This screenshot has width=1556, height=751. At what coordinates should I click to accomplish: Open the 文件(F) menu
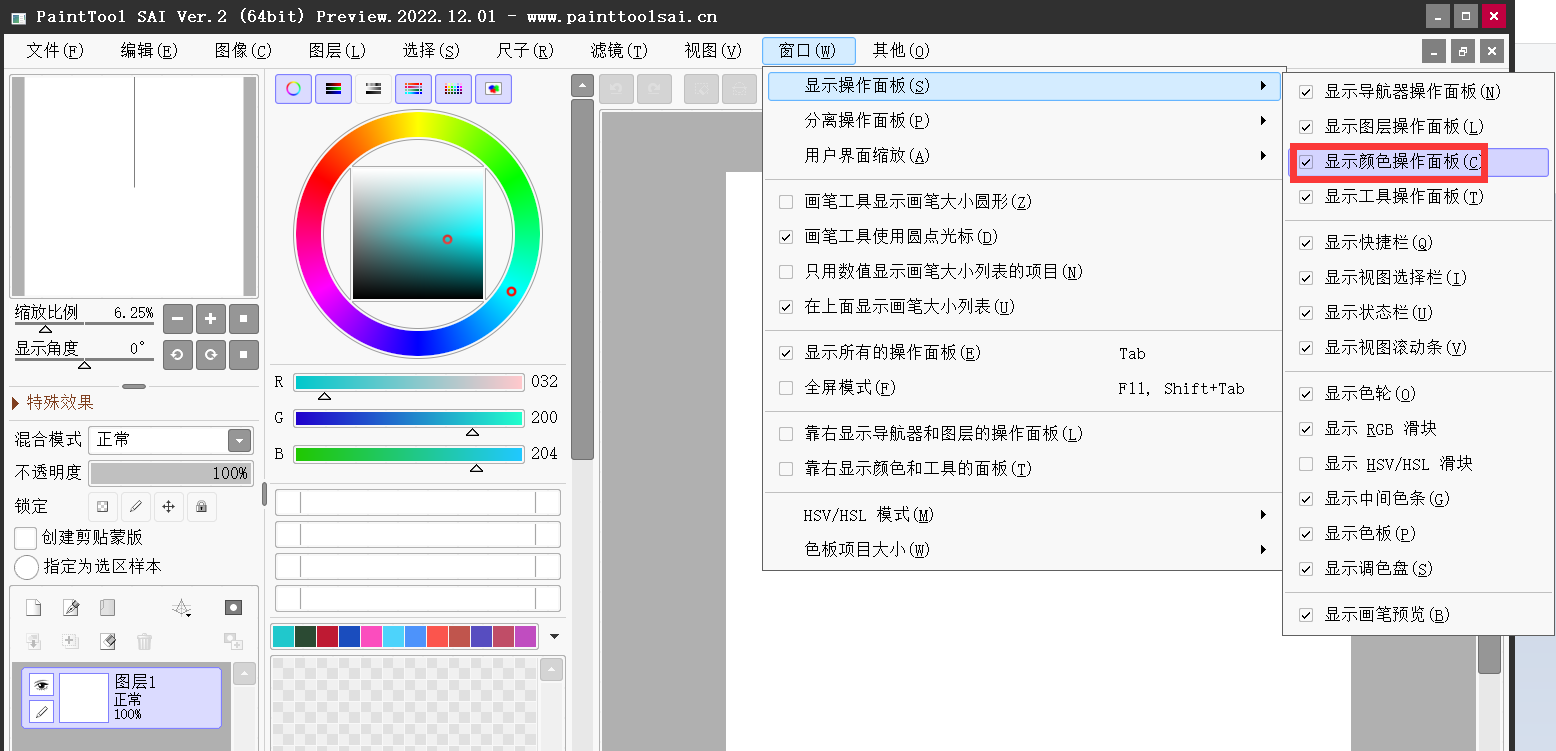(x=55, y=51)
